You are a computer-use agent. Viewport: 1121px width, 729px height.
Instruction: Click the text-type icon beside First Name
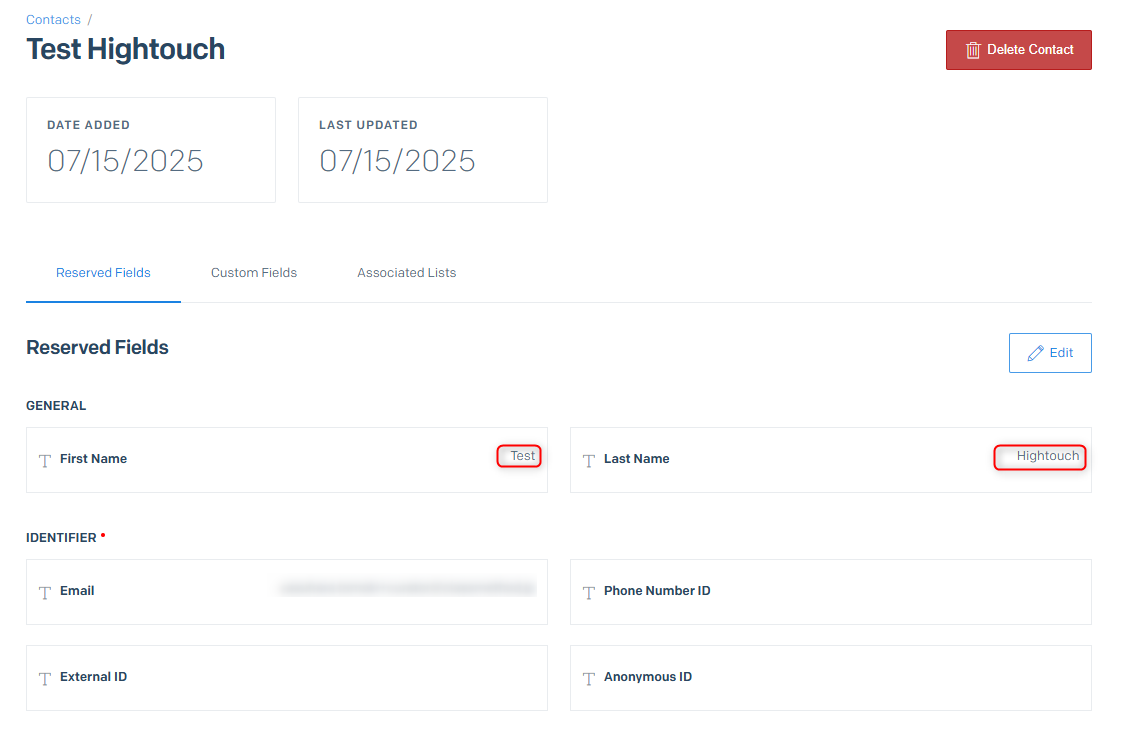tap(45, 460)
